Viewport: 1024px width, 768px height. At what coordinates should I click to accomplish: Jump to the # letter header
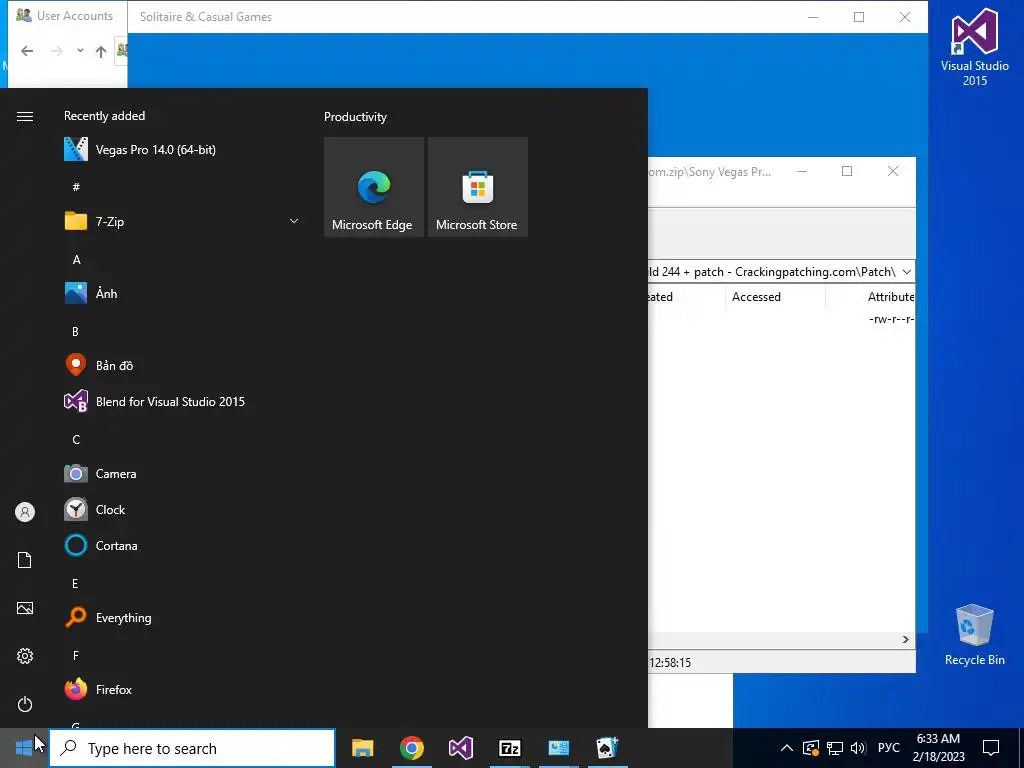76,187
